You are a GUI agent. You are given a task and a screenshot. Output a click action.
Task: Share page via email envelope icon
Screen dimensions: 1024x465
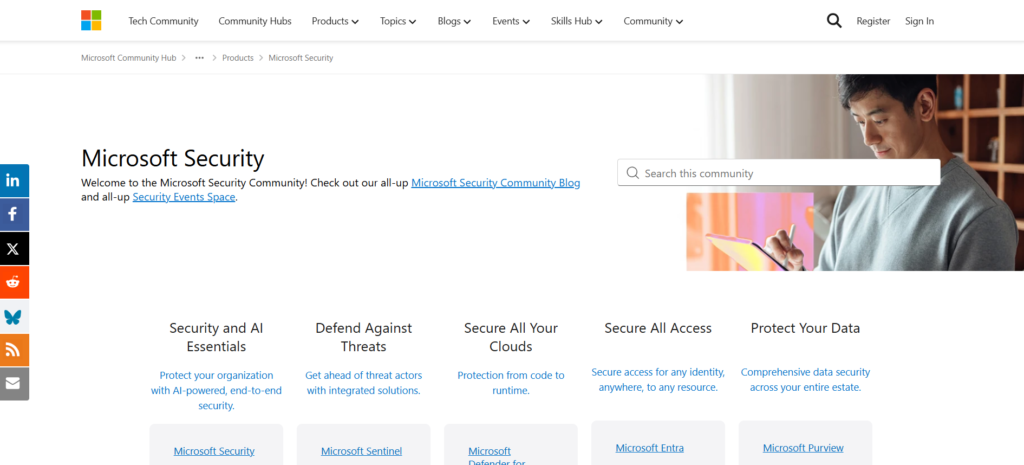tap(14, 383)
